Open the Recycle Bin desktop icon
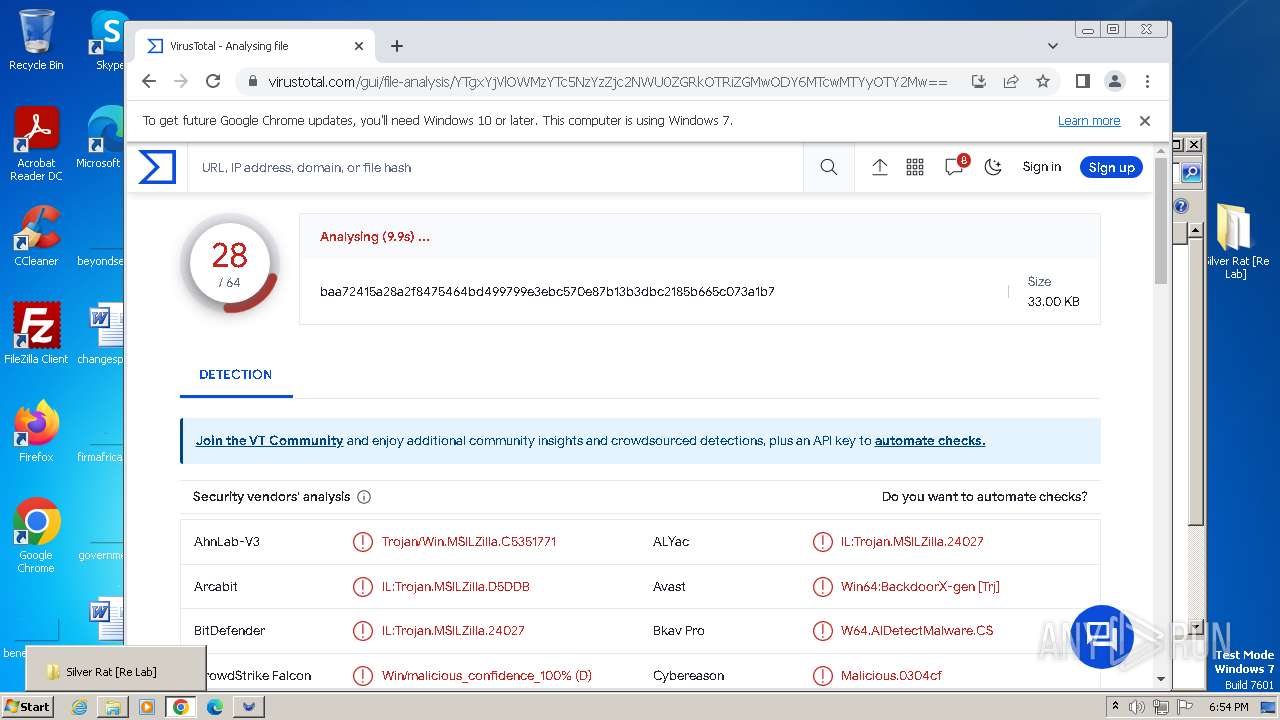Image resolution: width=1280 pixels, height=720 pixels. point(36,40)
